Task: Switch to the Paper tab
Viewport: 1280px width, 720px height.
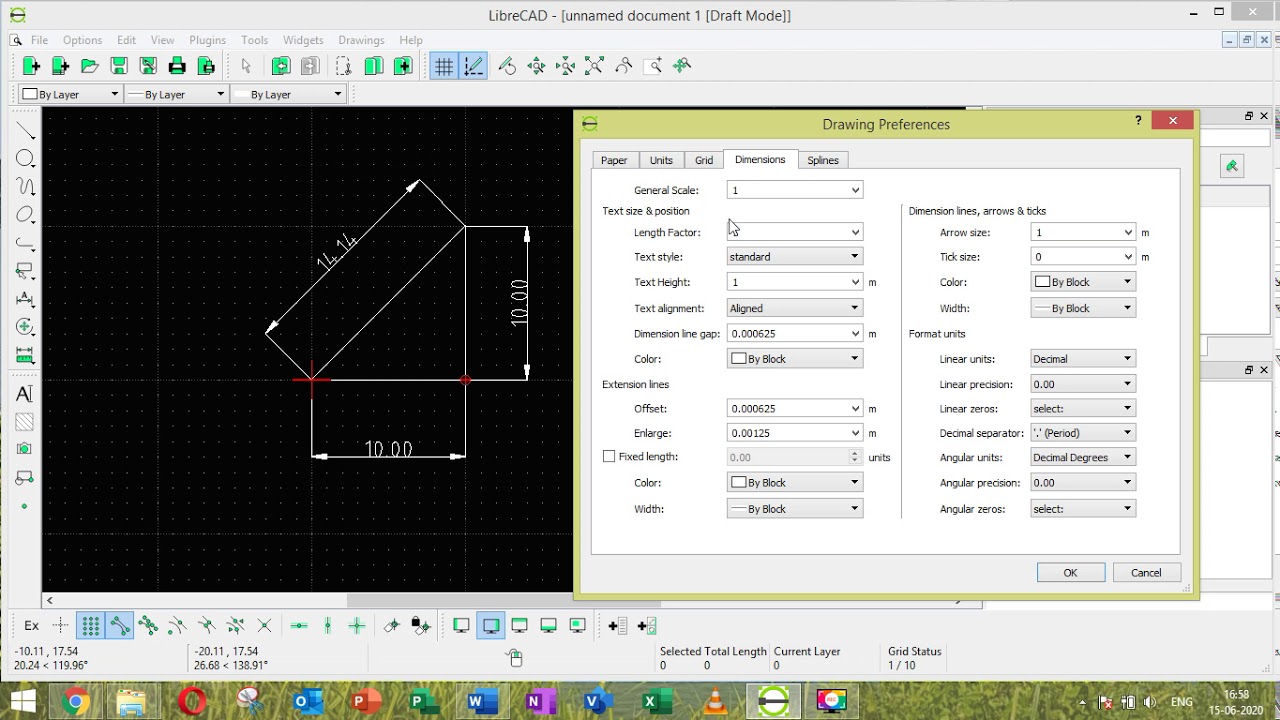Action: pos(614,160)
